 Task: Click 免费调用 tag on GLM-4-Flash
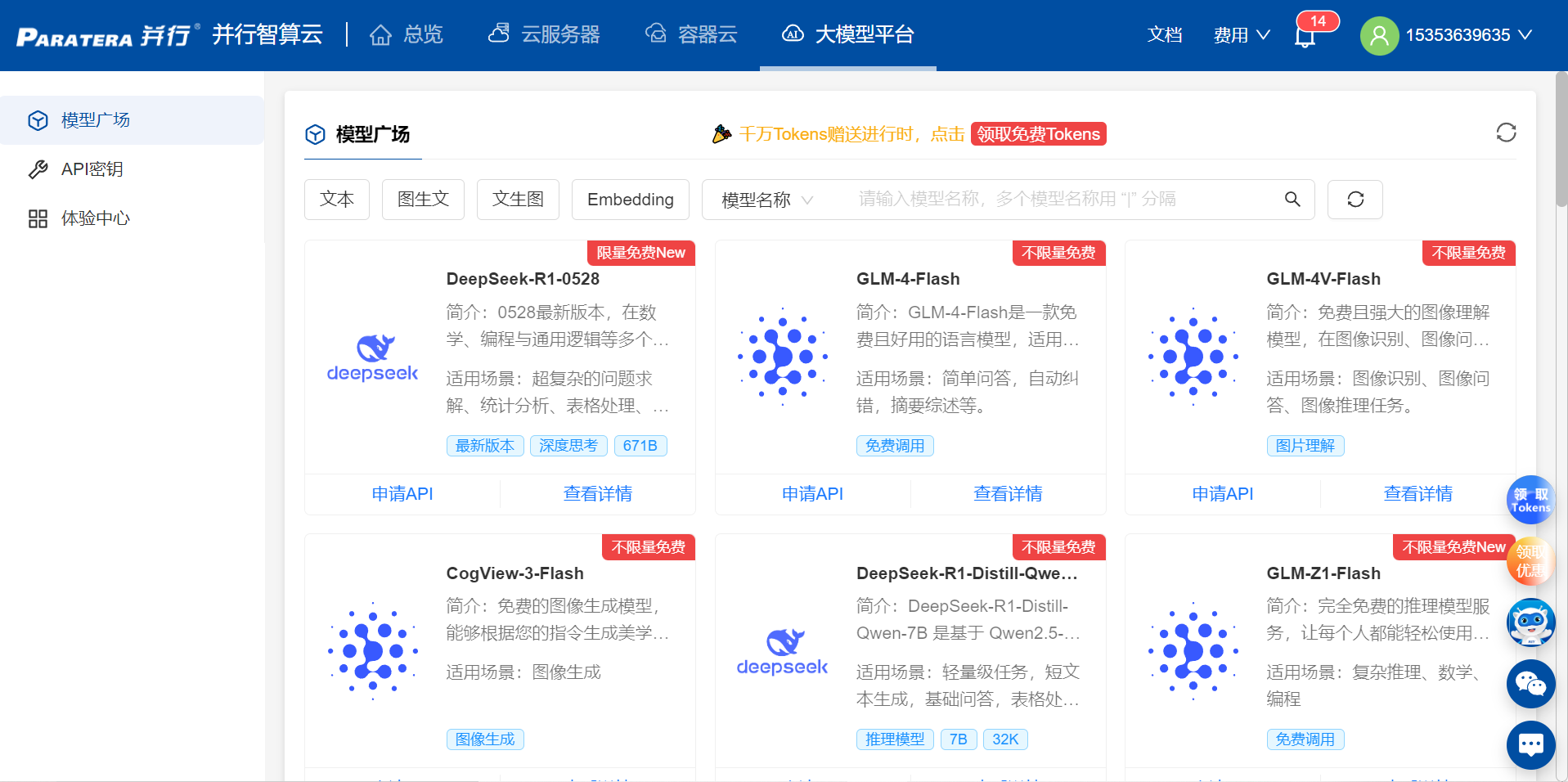(x=895, y=446)
